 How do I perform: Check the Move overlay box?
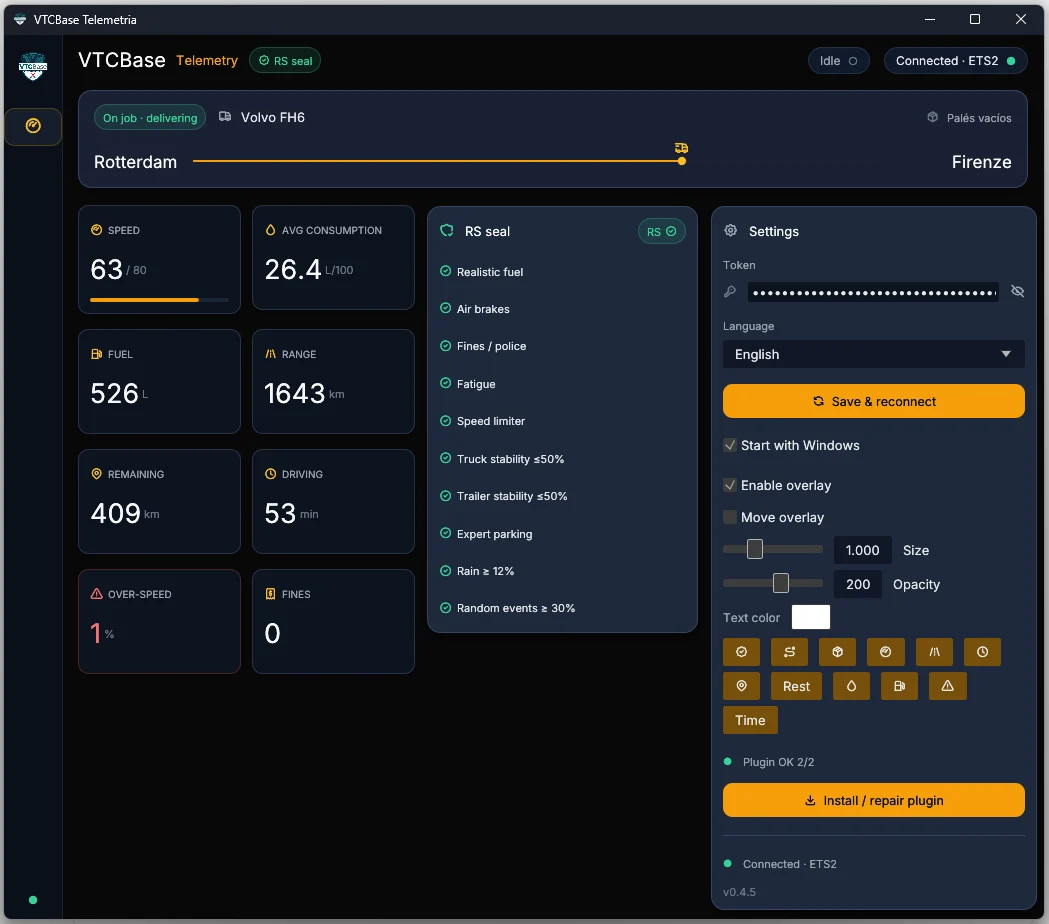click(730, 517)
